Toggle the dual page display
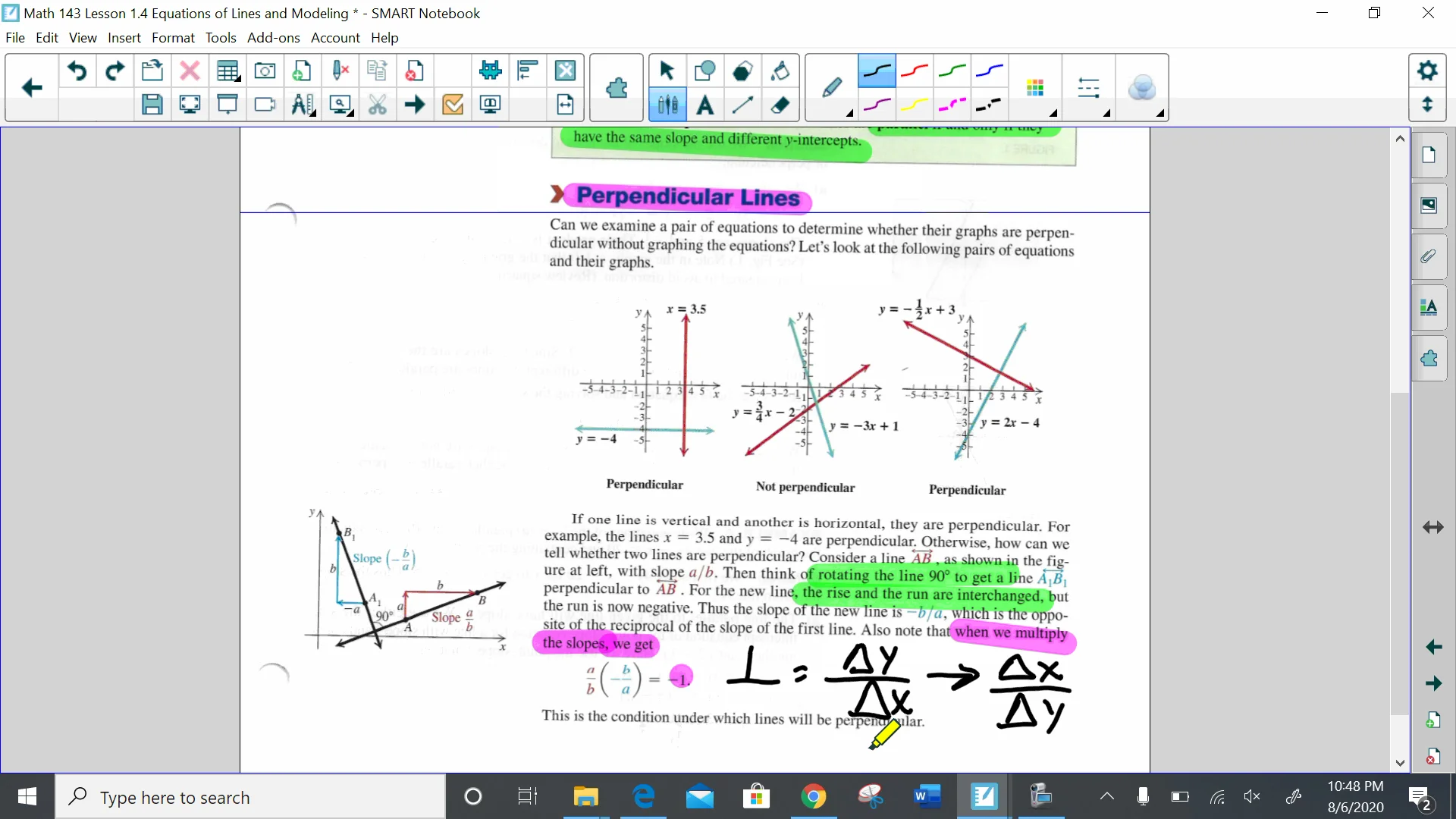 pyautogui.click(x=490, y=105)
